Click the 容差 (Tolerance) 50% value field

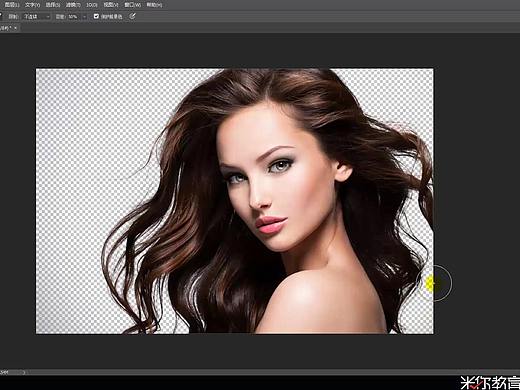(x=73, y=16)
